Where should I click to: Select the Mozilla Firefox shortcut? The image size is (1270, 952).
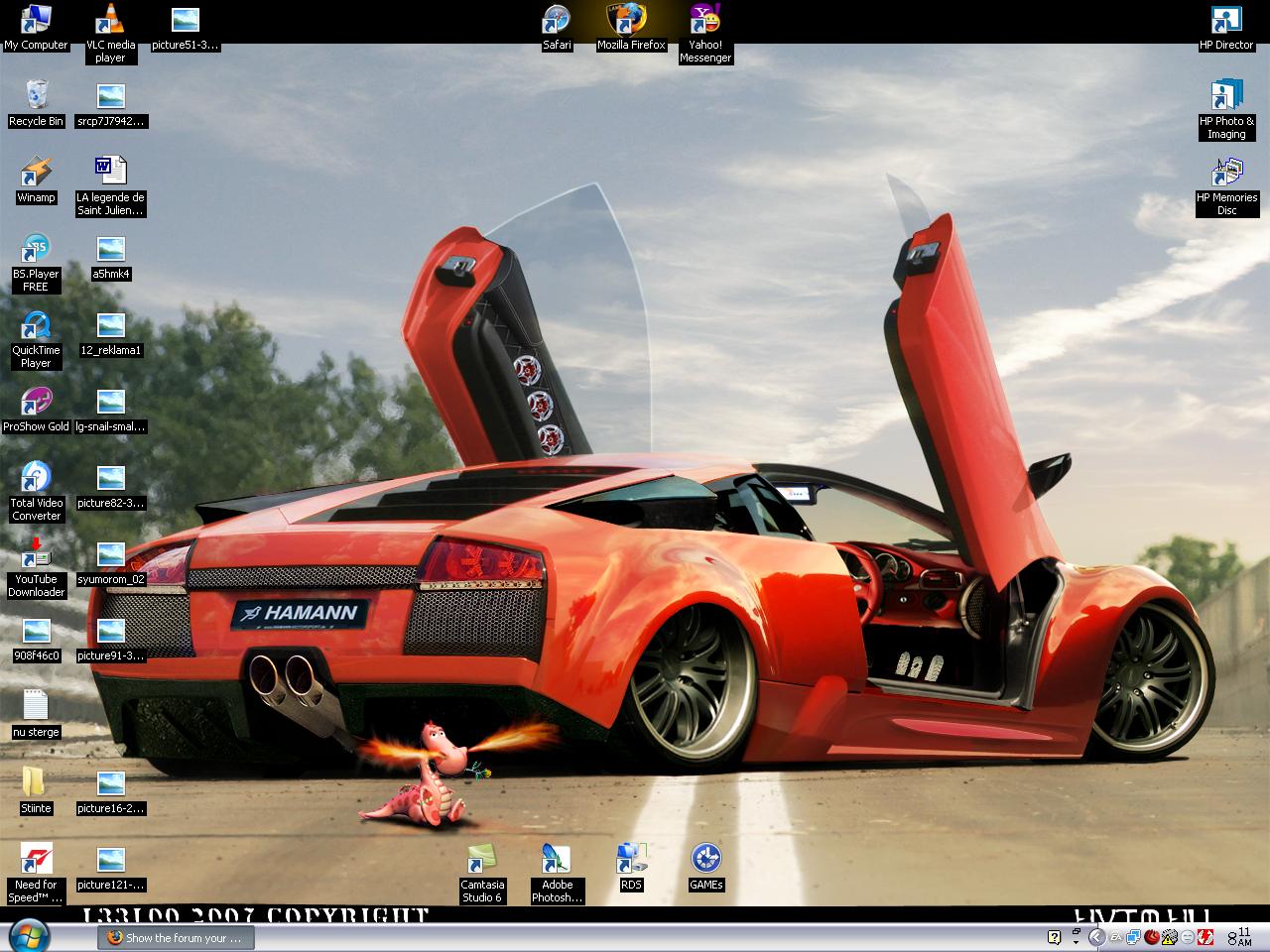point(631,28)
